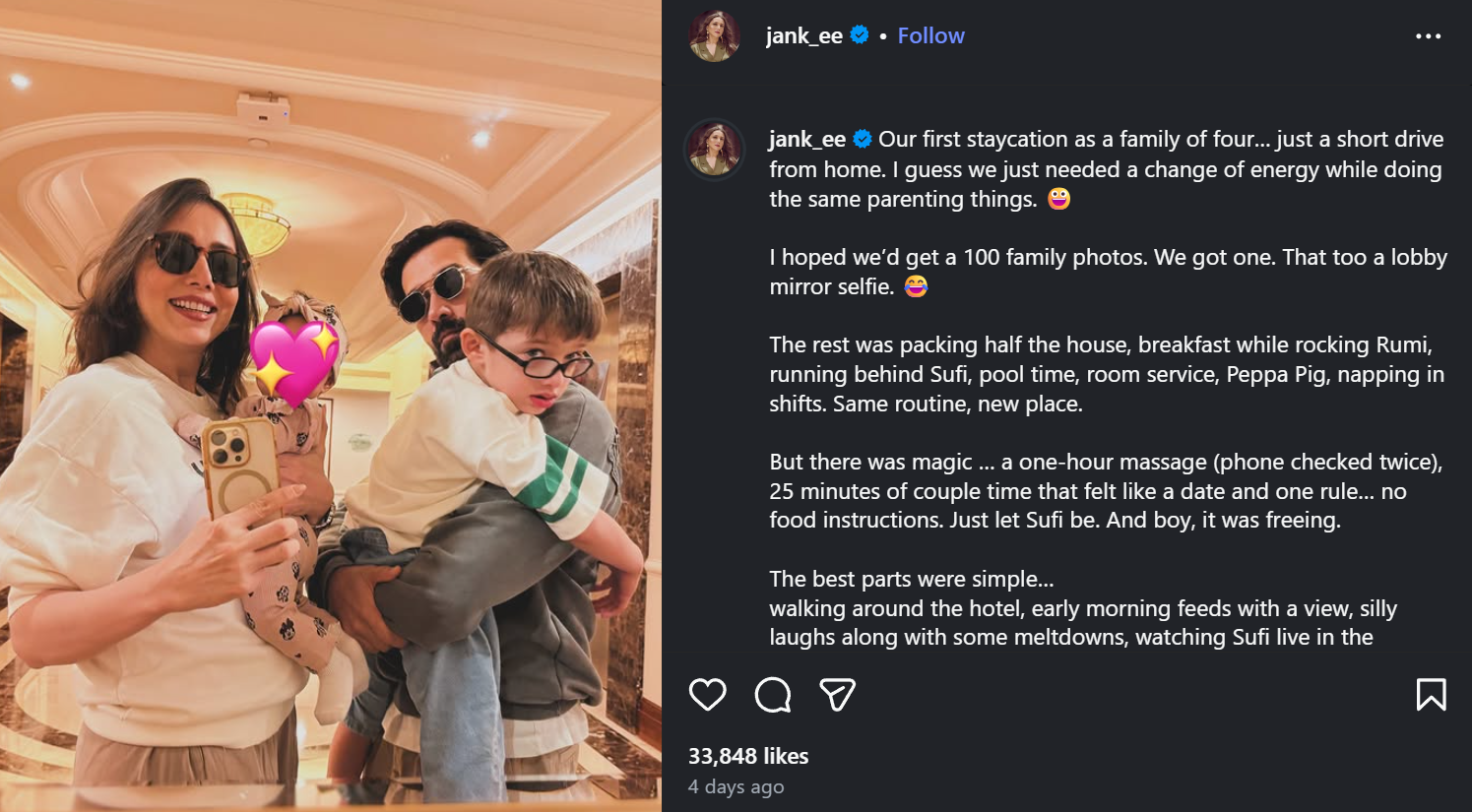This screenshot has width=1472, height=812.
Task: Open the three-dot more options menu
Action: [x=1428, y=36]
